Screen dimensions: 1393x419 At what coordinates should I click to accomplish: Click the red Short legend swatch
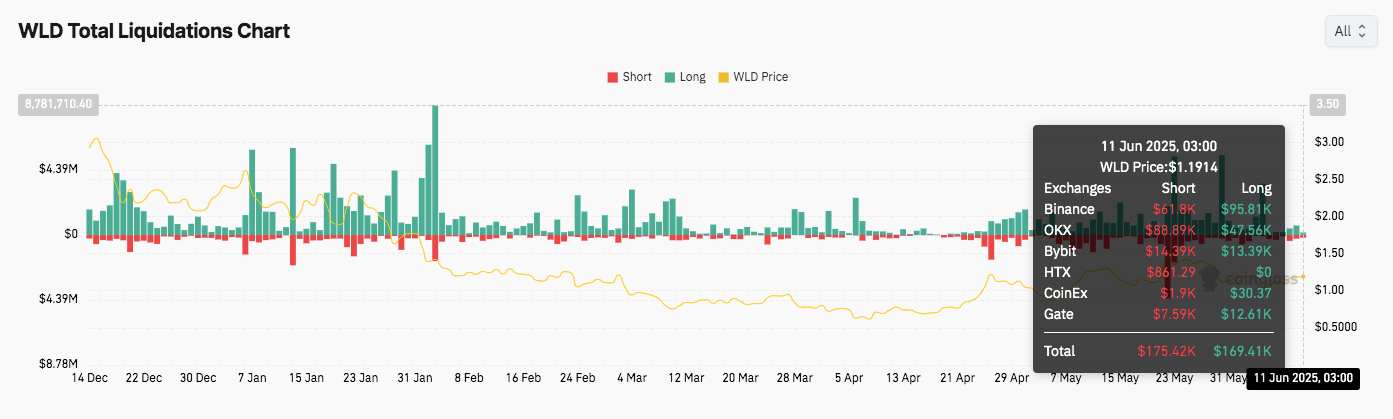[x=612, y=77]
